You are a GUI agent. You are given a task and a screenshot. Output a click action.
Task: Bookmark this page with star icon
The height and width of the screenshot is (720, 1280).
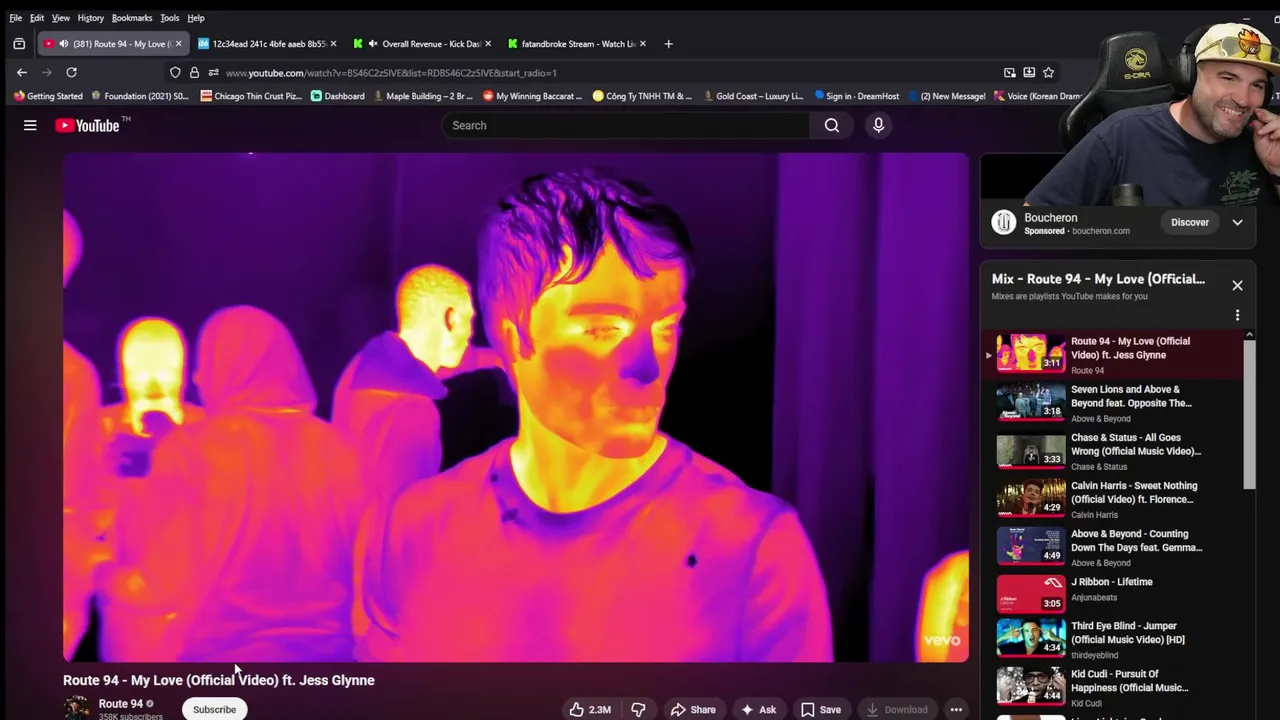click(x=1048, y=72)
